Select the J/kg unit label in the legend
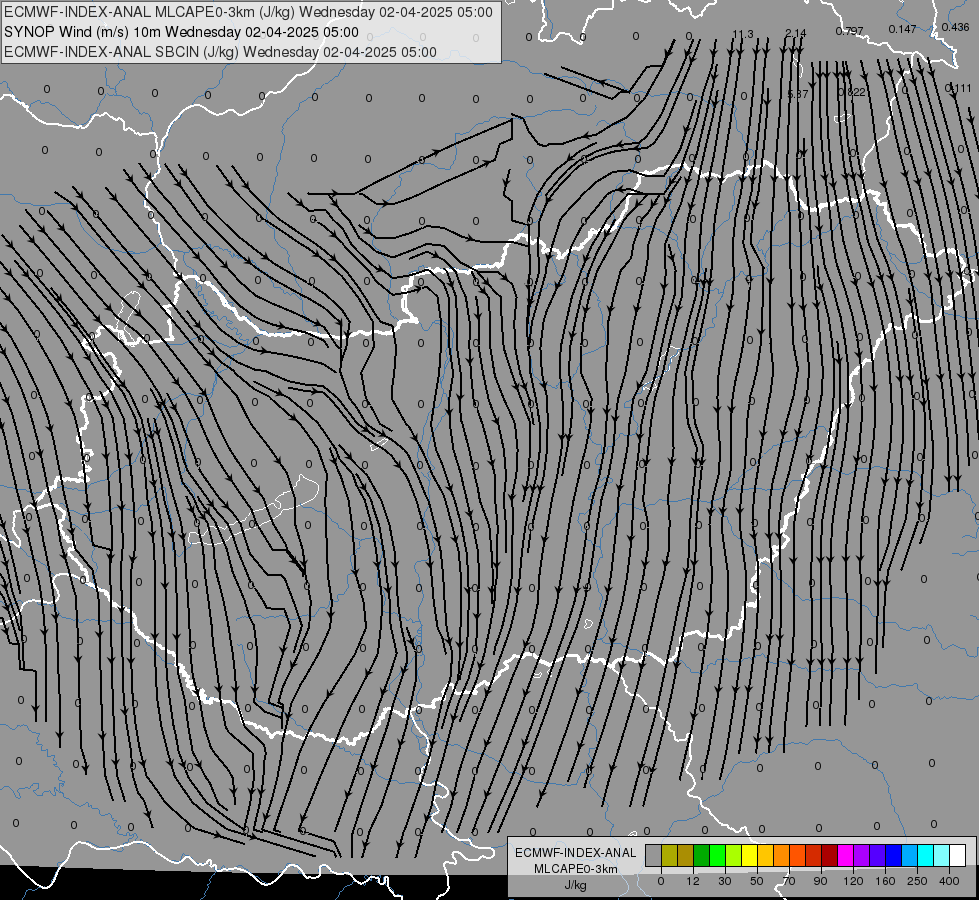The height and width of the screenshot is (900, 979). 576,885
